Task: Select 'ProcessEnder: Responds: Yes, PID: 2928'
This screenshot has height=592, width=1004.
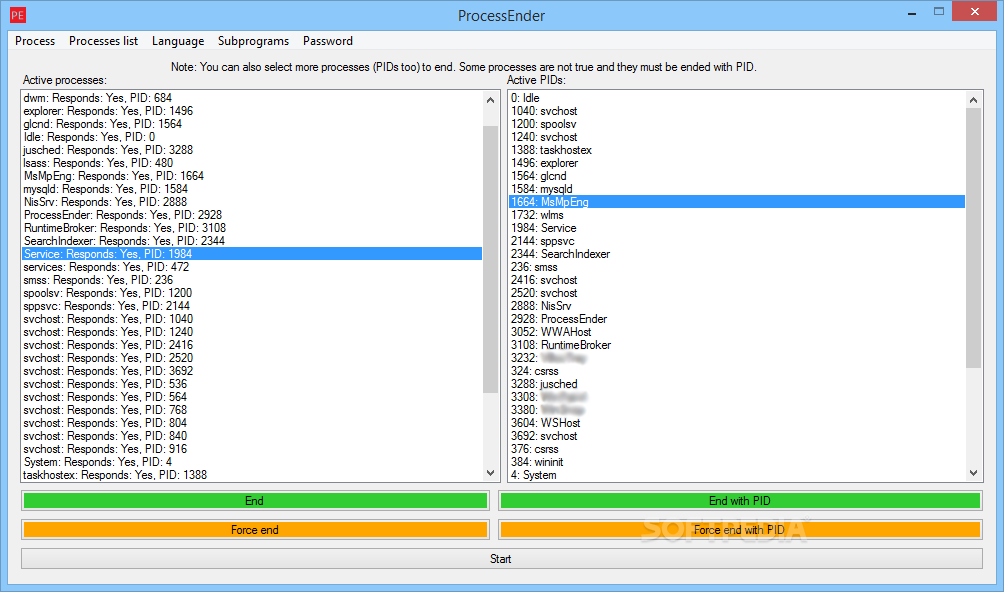Action: (252, 215)
